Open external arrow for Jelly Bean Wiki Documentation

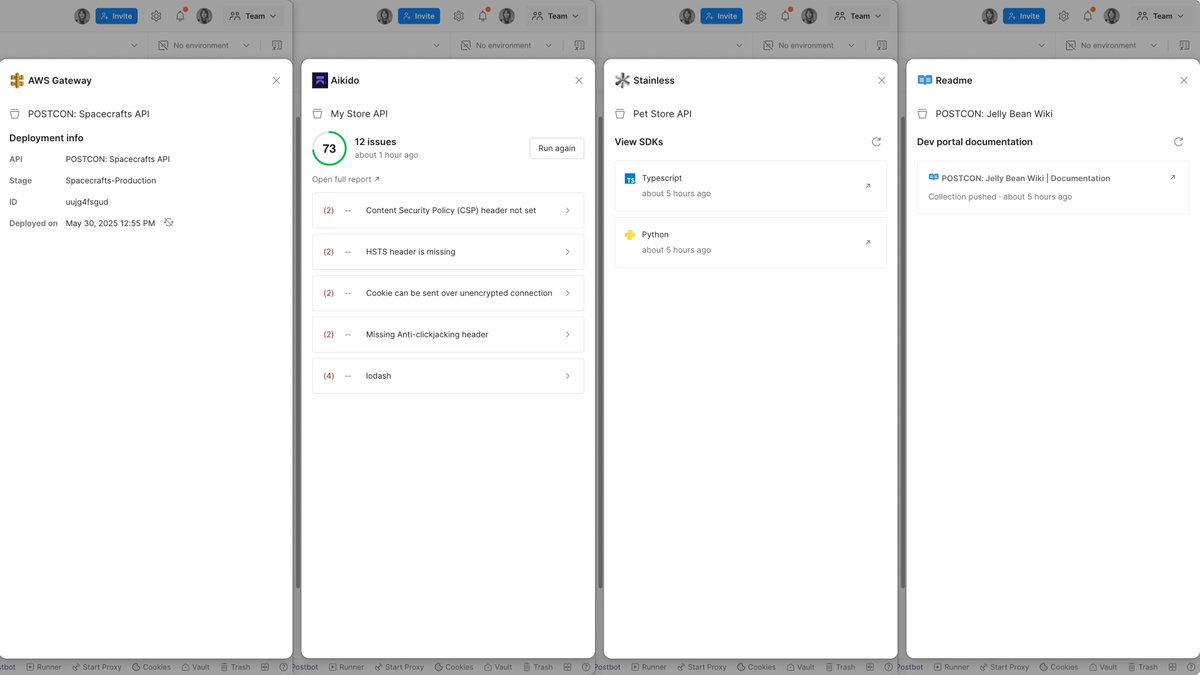click(x=1173, y=178)
